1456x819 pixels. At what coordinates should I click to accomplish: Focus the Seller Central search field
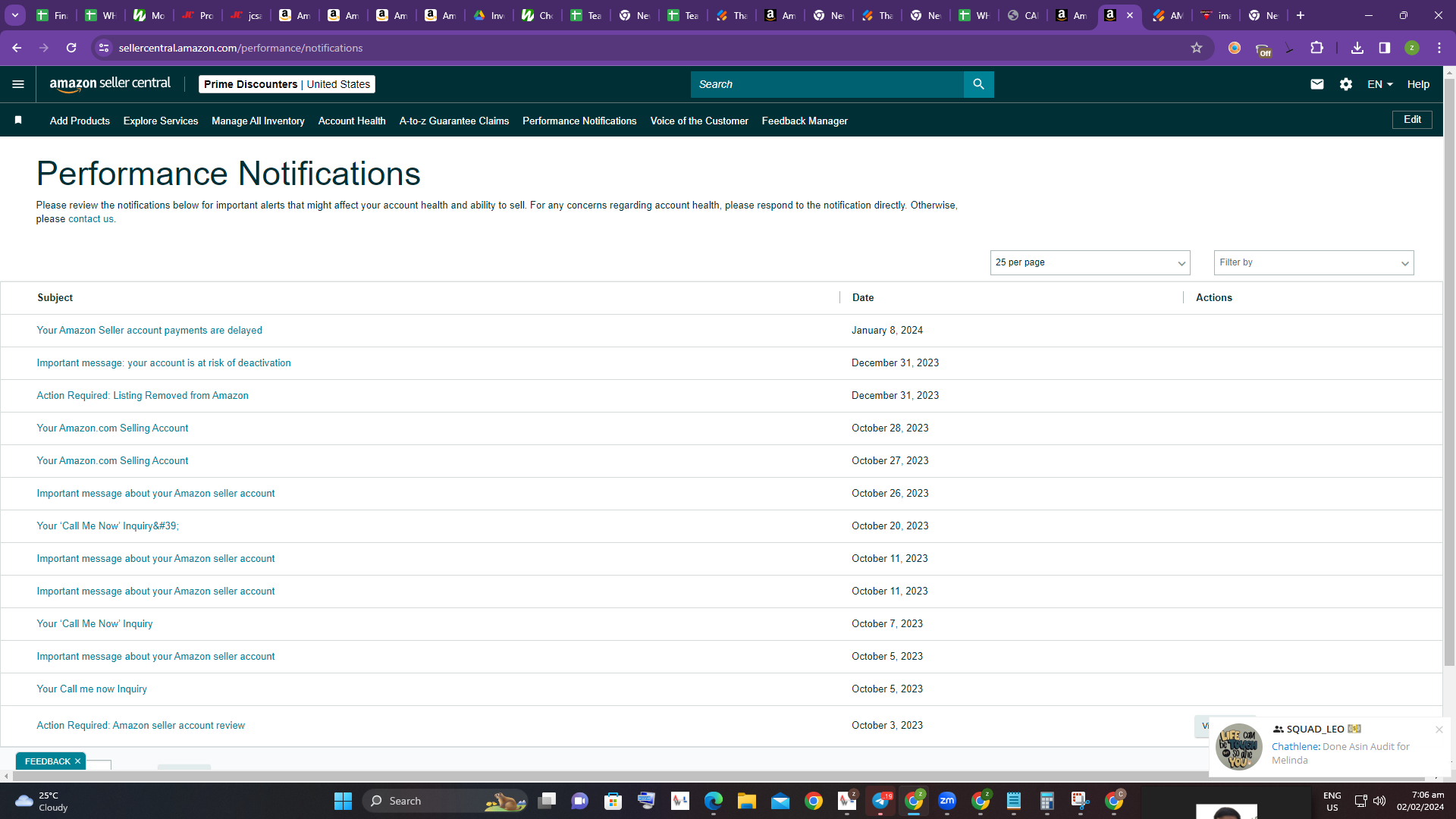(827, 84)
